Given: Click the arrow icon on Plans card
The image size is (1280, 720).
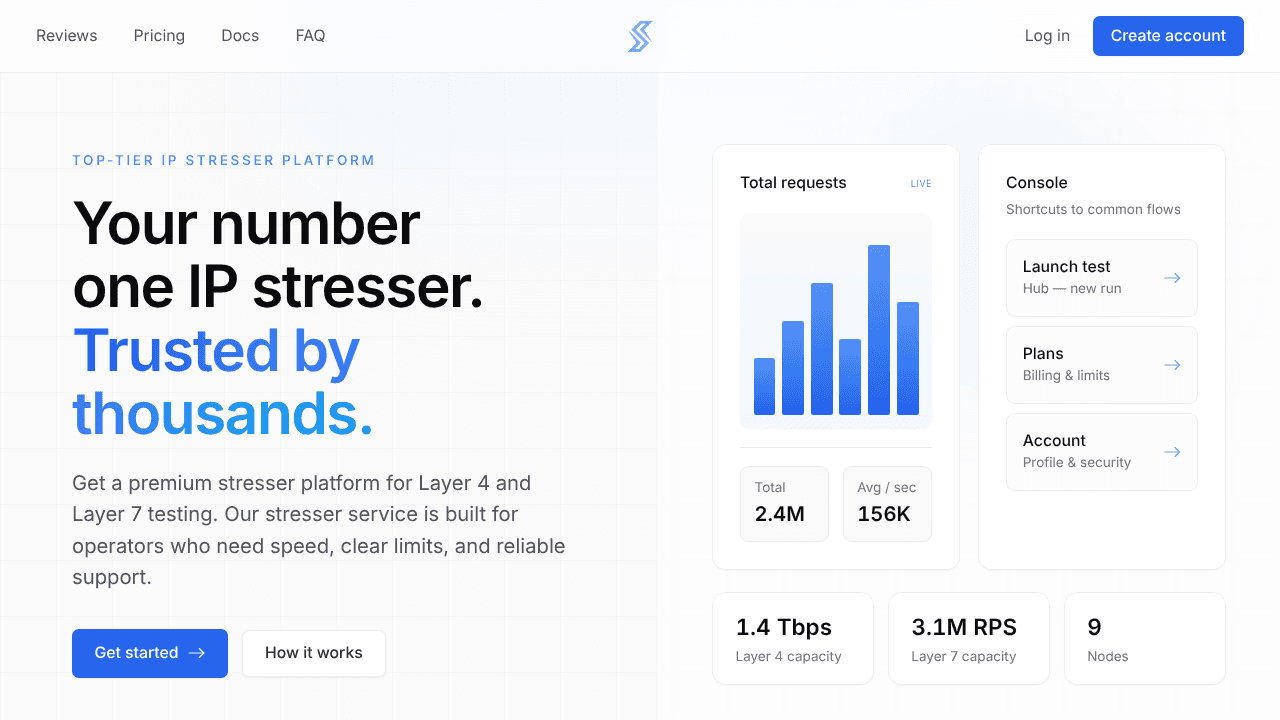Looking at the screenshot, I should click(x=1172, y=365).
